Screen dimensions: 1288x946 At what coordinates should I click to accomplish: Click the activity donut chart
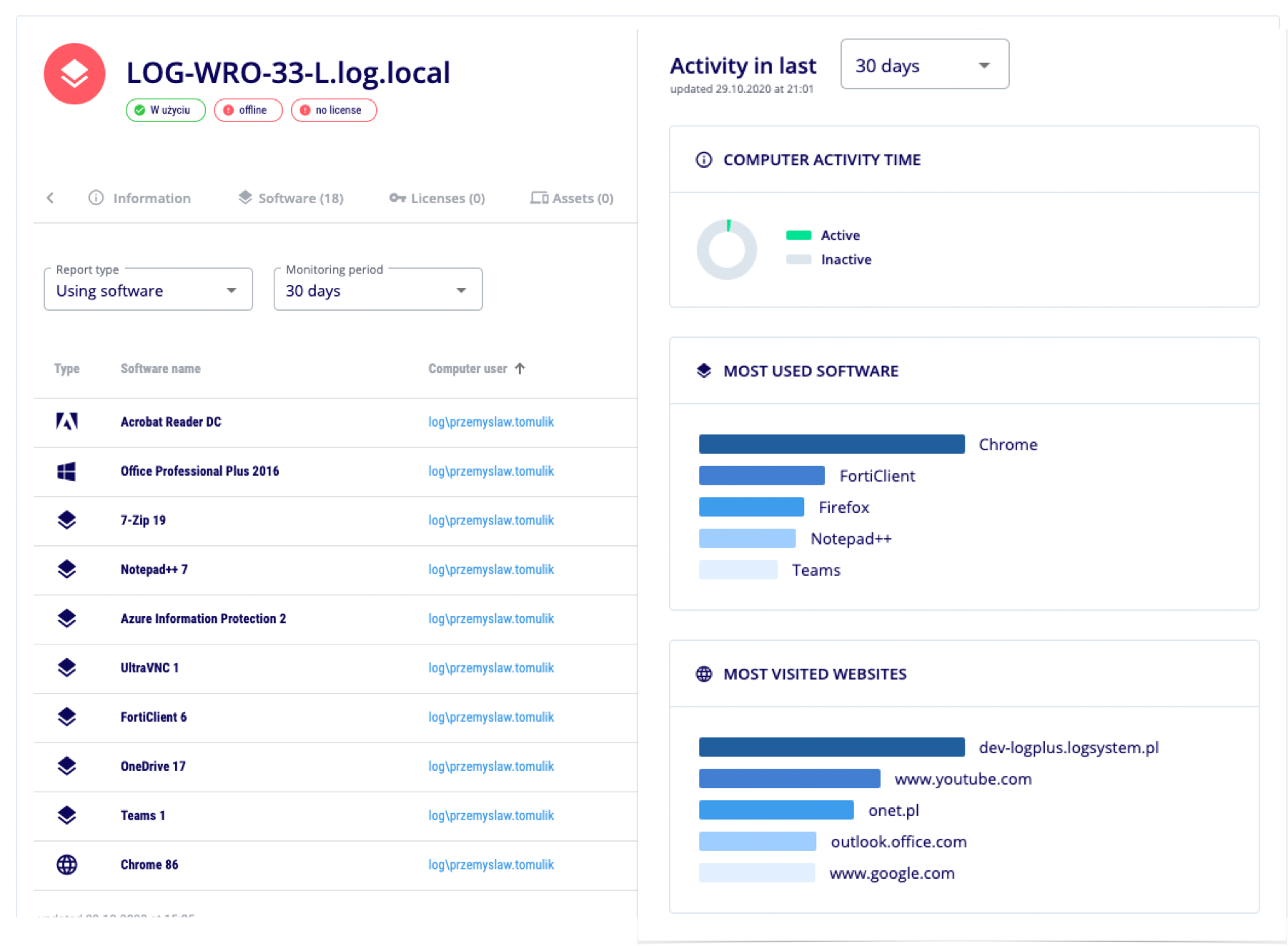[727, 249]
